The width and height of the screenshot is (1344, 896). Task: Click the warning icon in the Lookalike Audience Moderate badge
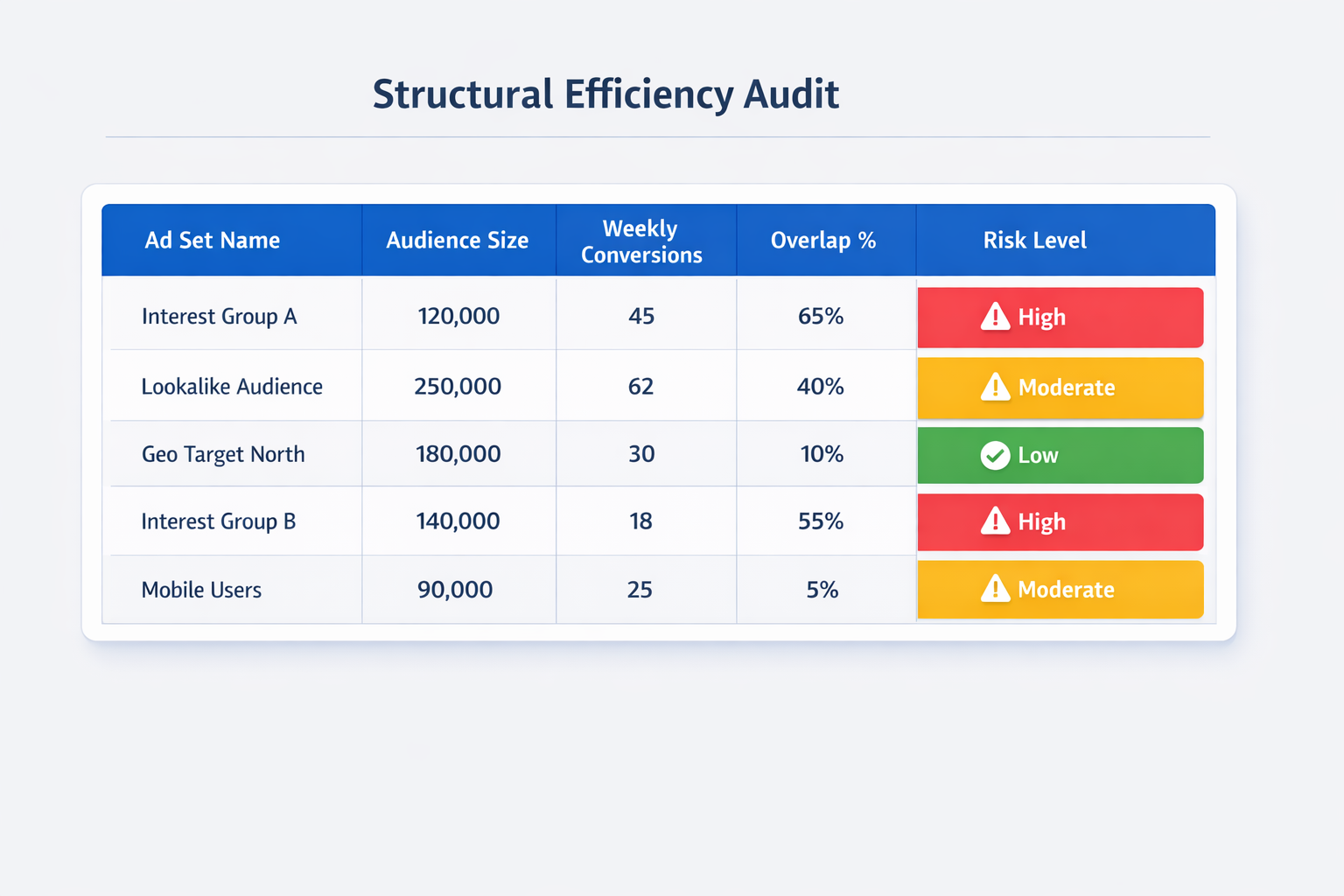pos(996,388)
